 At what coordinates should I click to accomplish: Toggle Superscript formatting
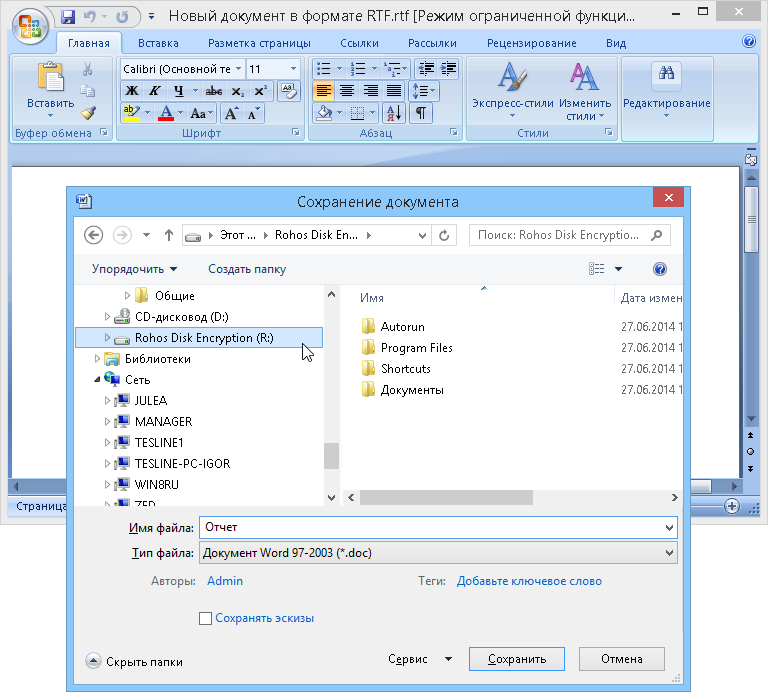click(260, 91)
